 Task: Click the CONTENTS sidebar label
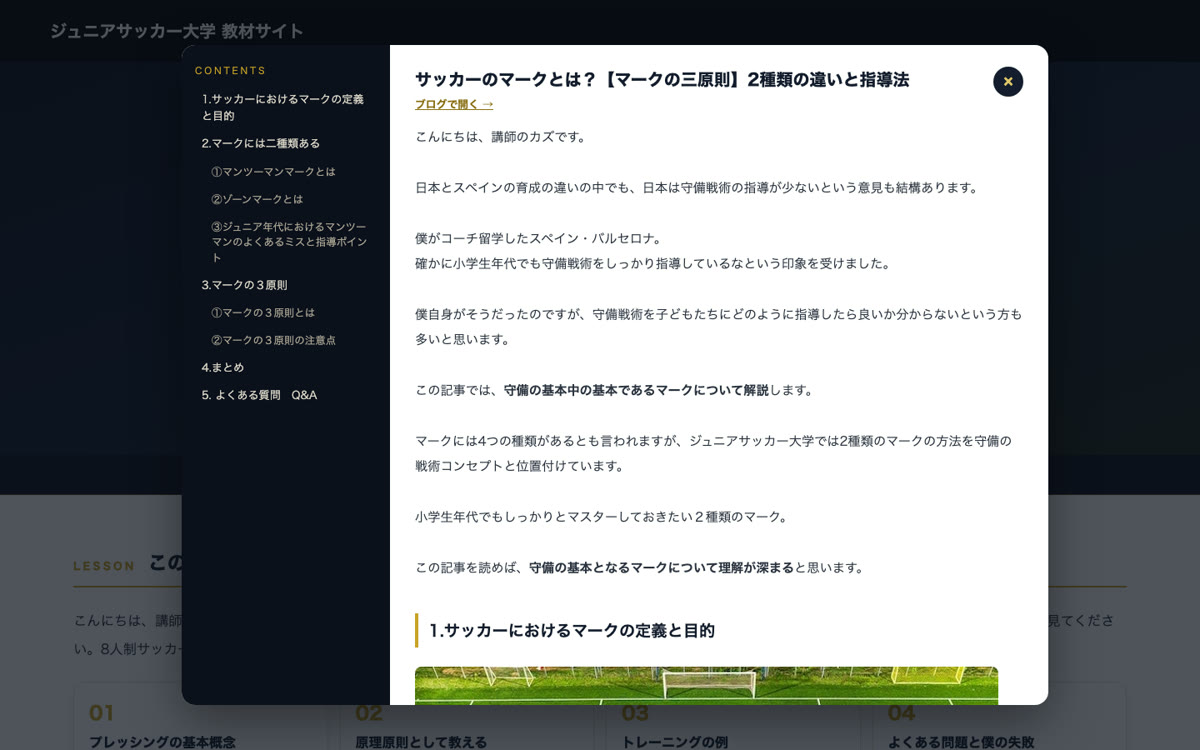coord(231,71)
